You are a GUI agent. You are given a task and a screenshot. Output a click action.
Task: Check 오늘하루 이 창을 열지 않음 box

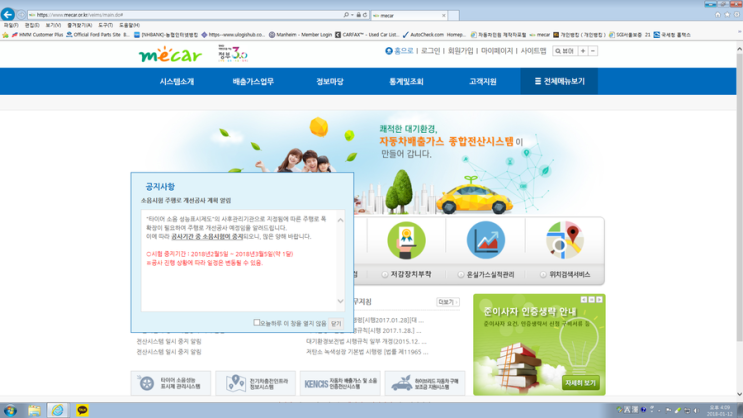[x=256, y=323]
